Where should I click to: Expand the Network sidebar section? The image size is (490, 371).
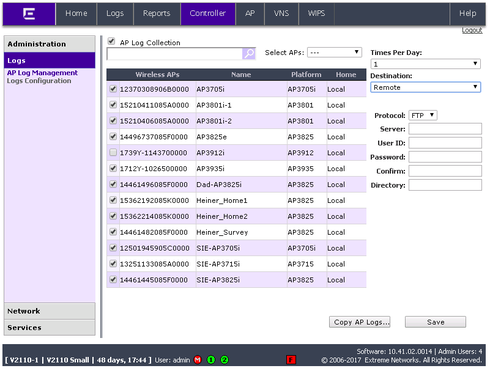[50, 311]
